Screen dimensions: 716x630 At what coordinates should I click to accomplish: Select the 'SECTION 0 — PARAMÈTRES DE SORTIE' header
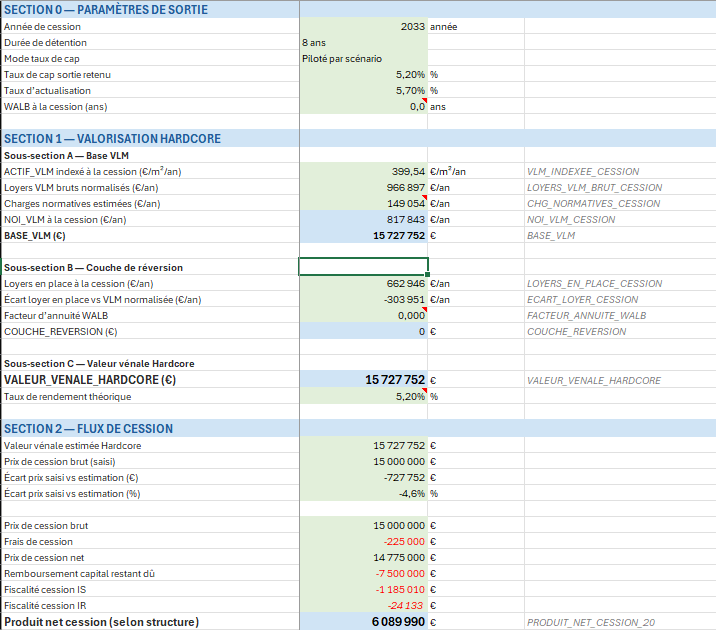point(106,10)
